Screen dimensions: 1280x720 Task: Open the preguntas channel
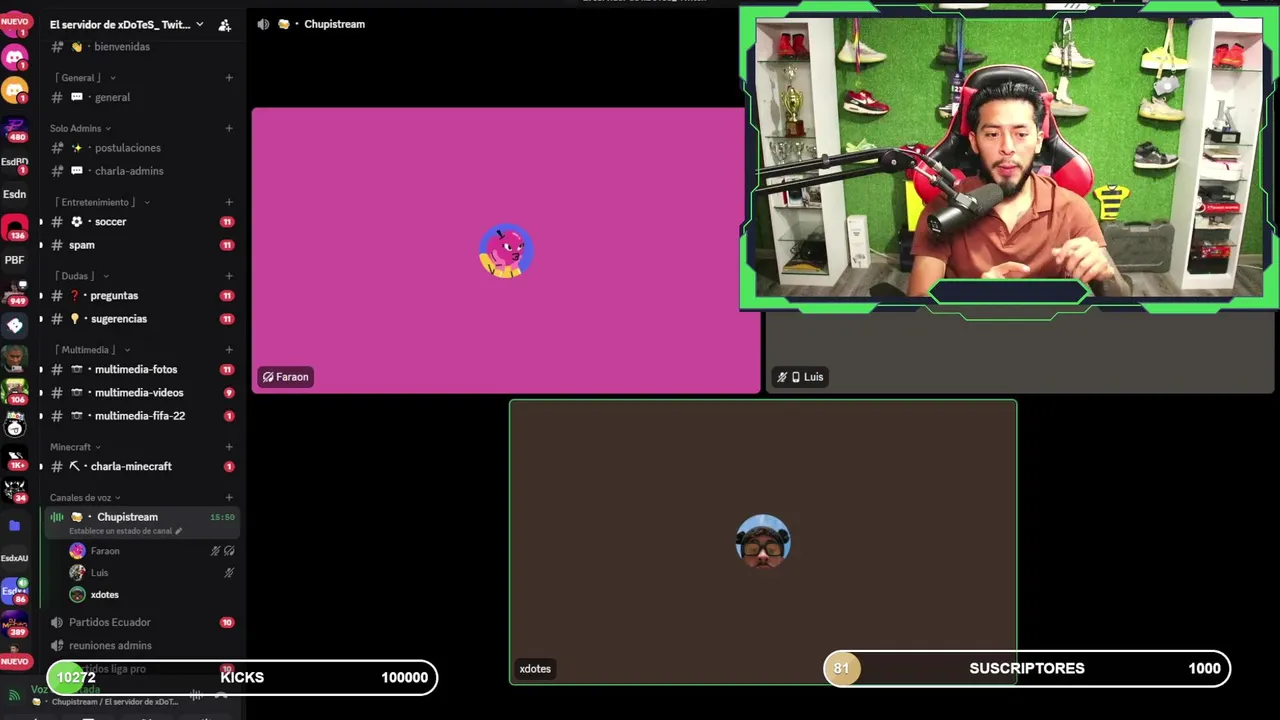point(140,296)
